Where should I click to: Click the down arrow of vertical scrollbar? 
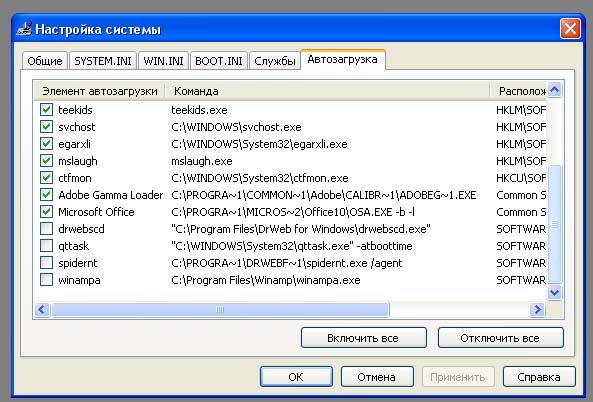(554, 292)
